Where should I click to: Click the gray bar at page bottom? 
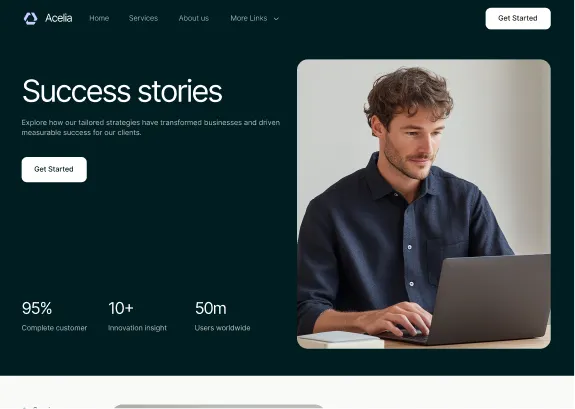(x=219, y=406)
